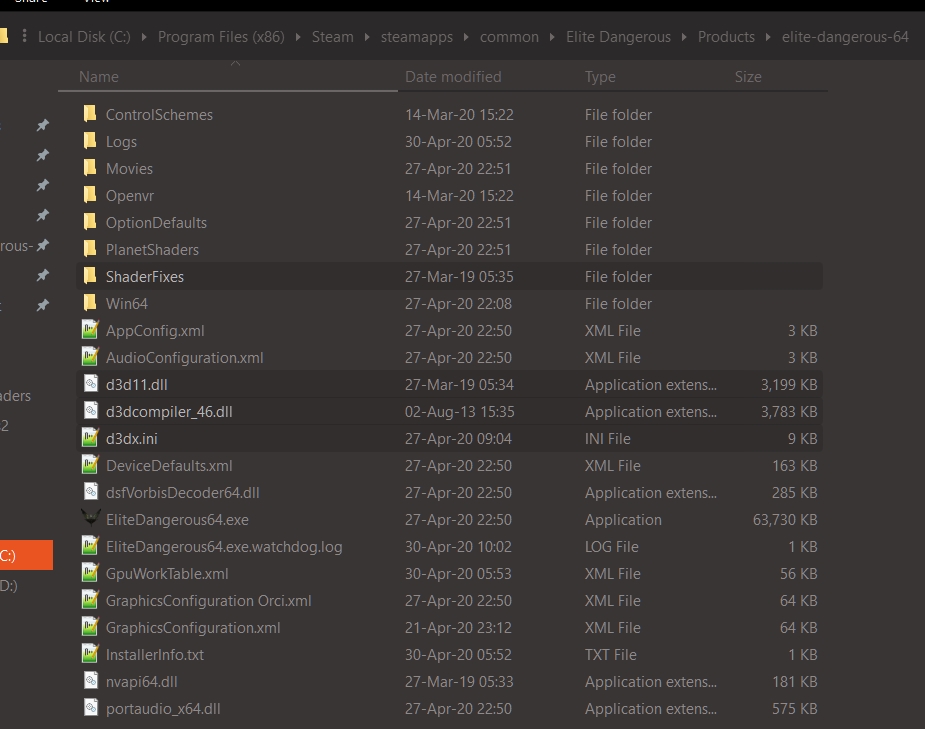Click the Win64 folder icon
Image resolution: width=925 pixels, height=729 pixels.
pyautogui.click(x=90, y=303)
